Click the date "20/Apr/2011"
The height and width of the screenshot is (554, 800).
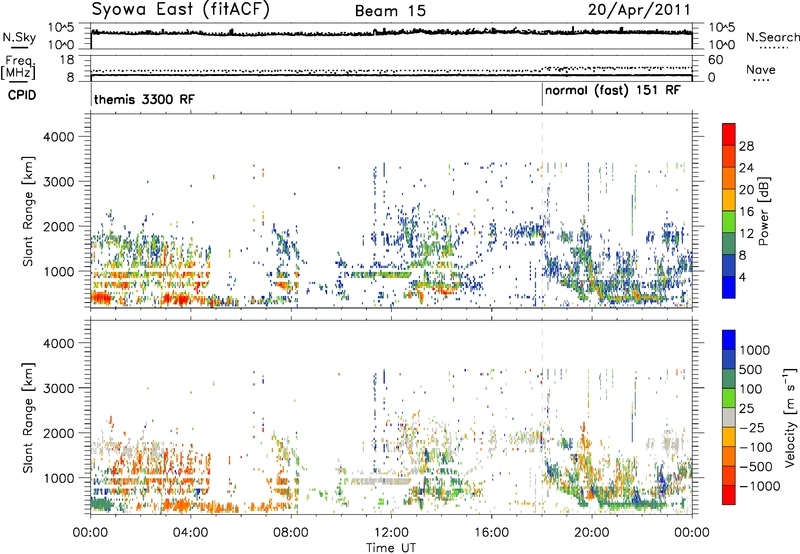point(639,10)
